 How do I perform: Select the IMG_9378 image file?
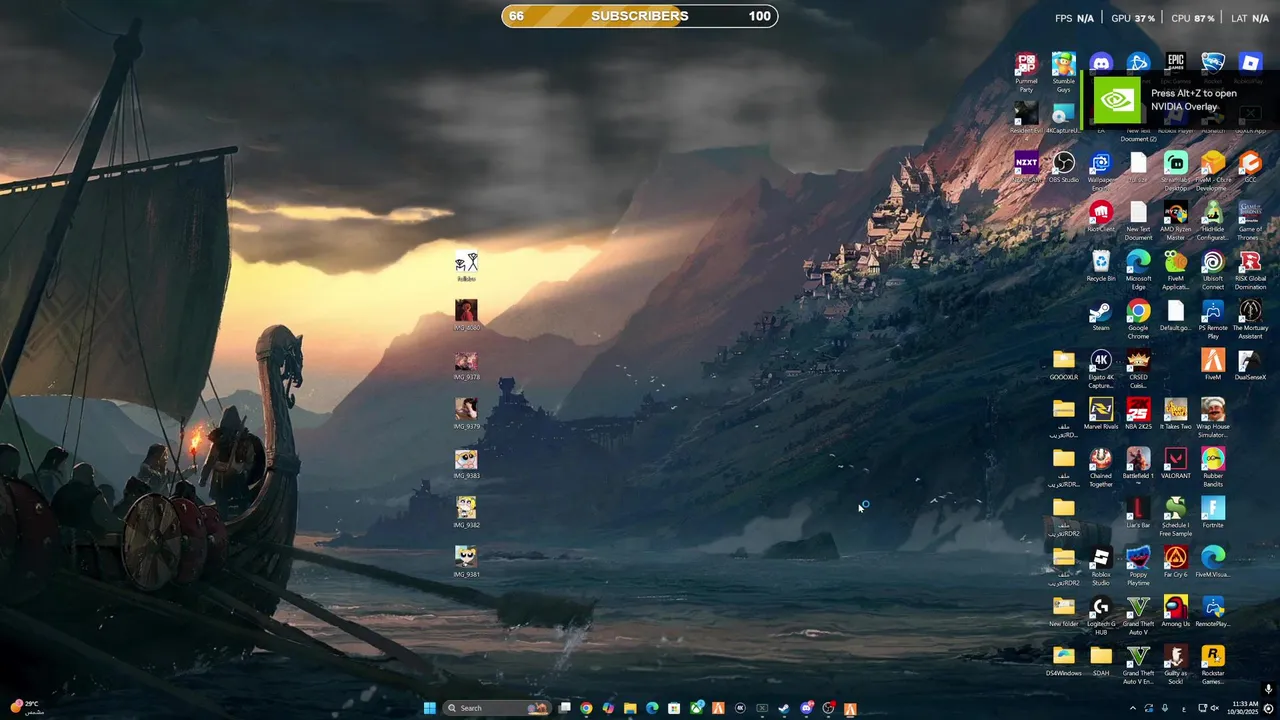point(466,364)
